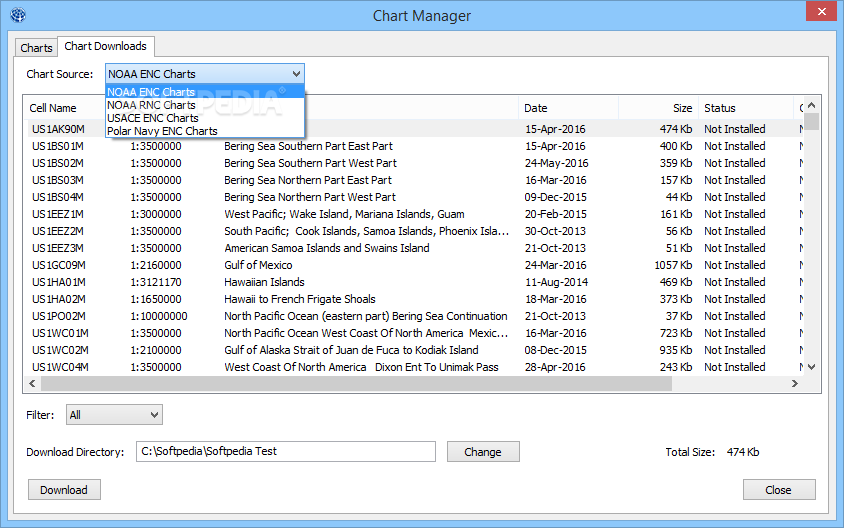Select Bering Sea Northern Part West Part
Screen dimensions: 844x528
(310, 198)
